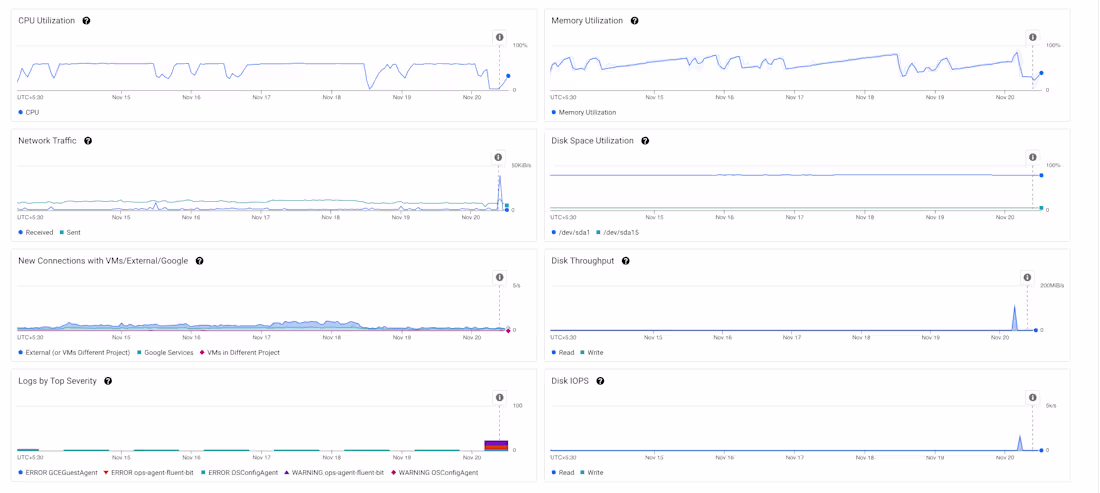
Task: Click info marker on Memory Utilization chart
Action: (x=1033, y=38)
